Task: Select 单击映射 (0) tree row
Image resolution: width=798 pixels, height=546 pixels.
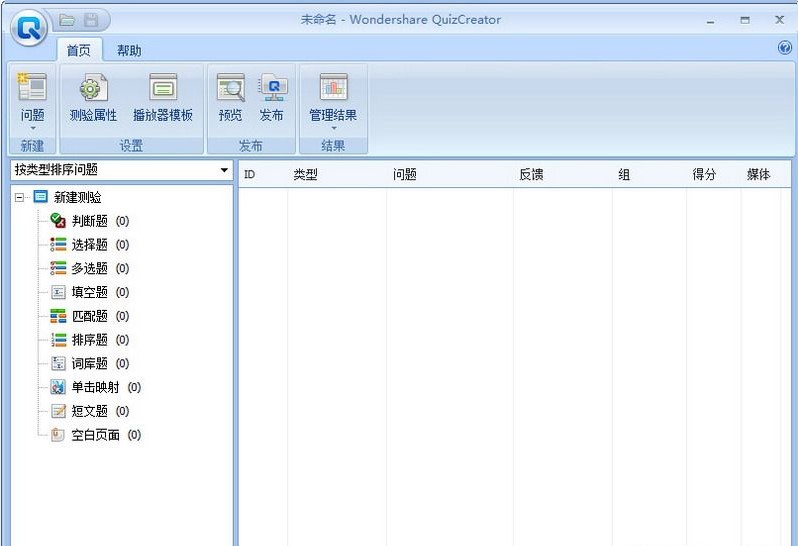Action: (96, 387)
